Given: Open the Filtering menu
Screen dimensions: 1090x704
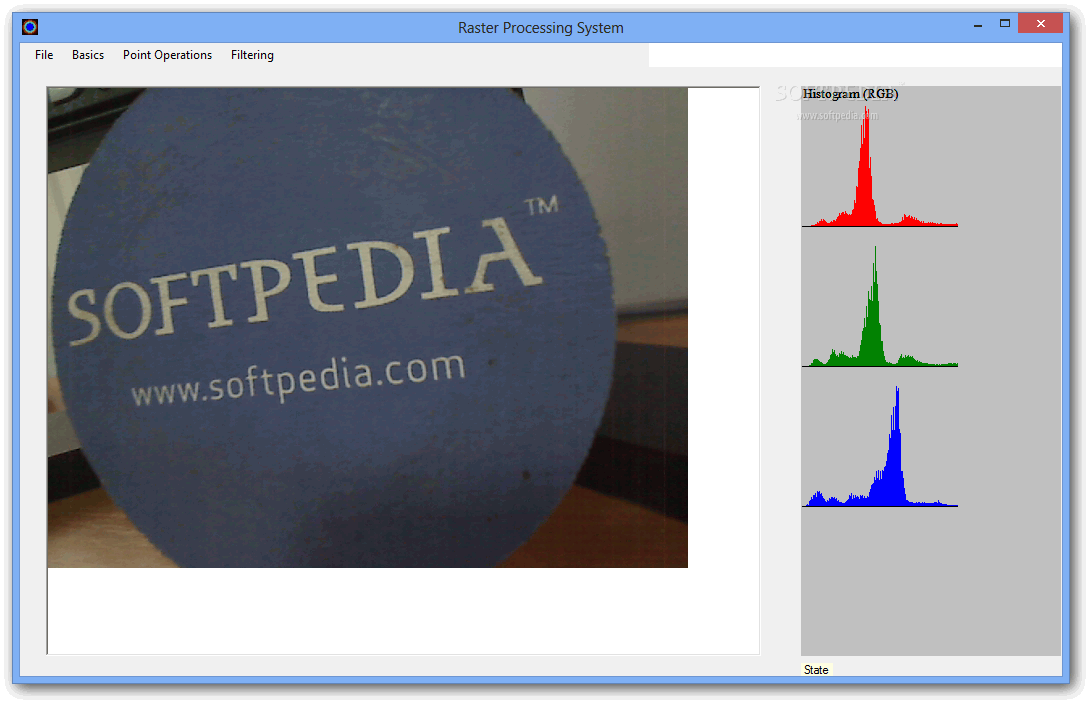Looking at the screenshot, I should tap(252, 55).
